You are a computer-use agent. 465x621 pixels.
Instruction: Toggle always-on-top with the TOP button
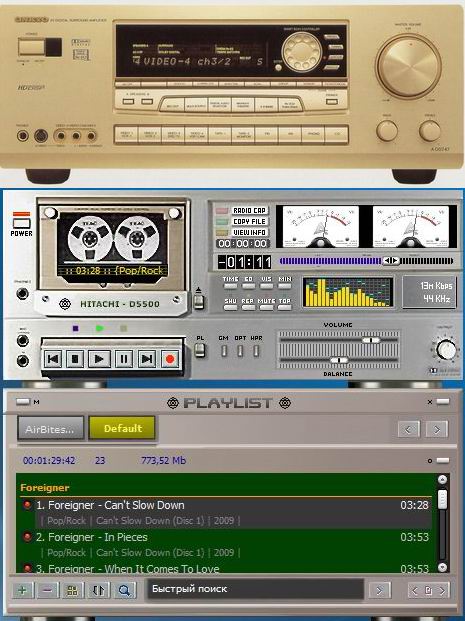coord(284,307)
